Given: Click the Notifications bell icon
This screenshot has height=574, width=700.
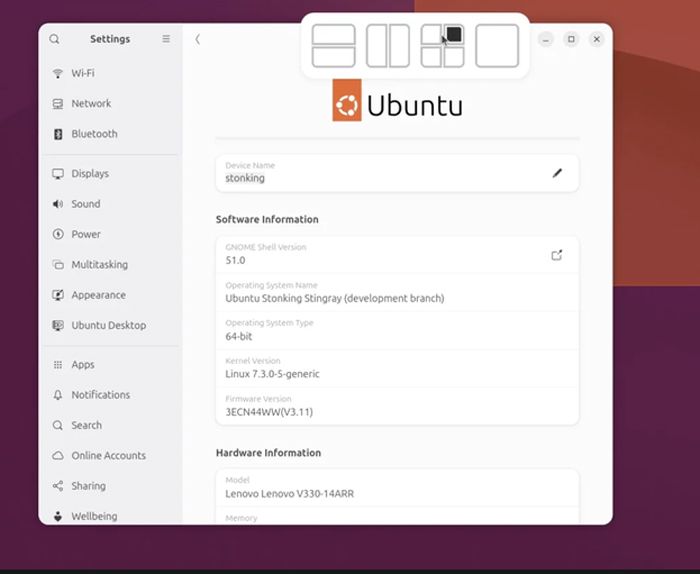Looking at the screenshot, I should tap(58, 395).
